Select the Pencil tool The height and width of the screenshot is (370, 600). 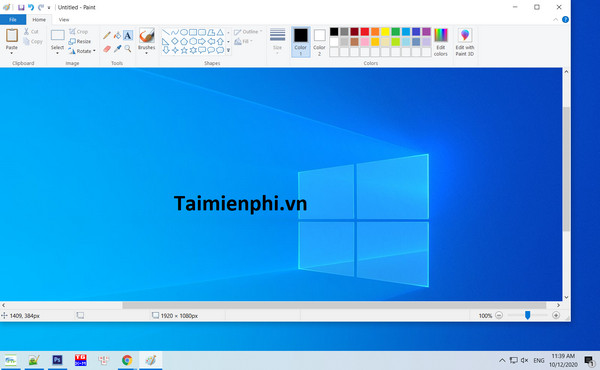(107, 36)
